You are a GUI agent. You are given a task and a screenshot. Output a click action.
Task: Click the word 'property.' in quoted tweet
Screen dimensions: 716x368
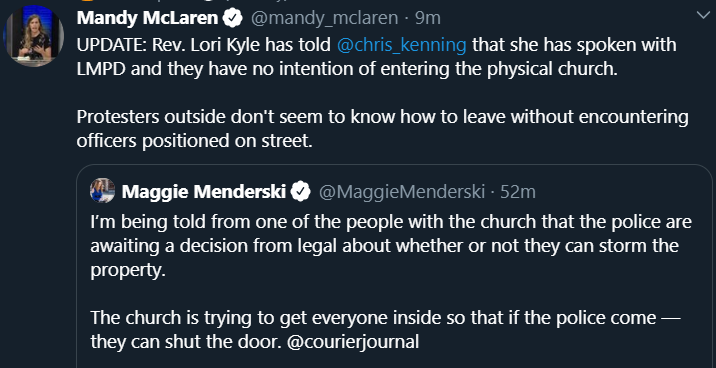pos(127,270)
